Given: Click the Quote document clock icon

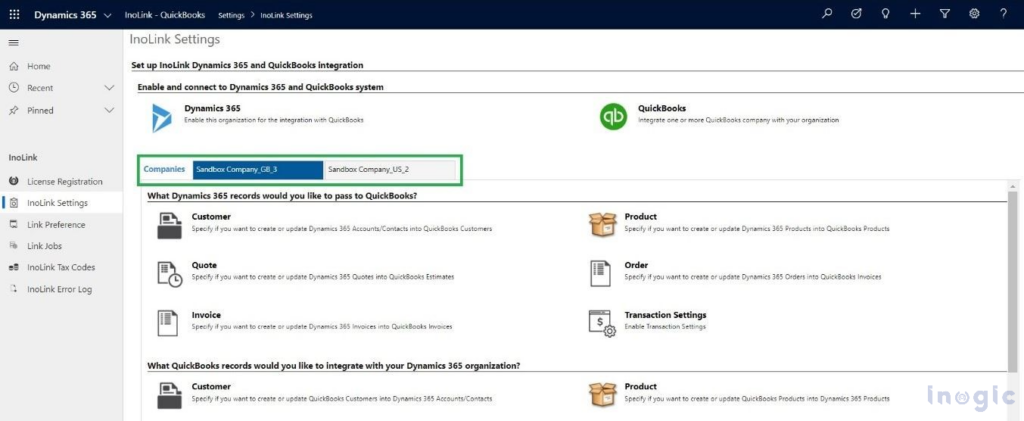Looking at the screenshot, I should click(x=170, y=273).
